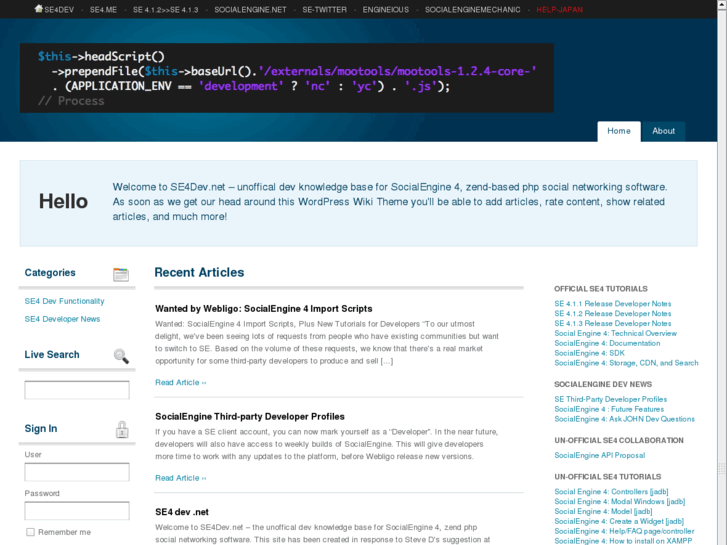
Task: Open Social Engine 4: Modal Windows [jadb]
Action: click(x=620, y=501)
